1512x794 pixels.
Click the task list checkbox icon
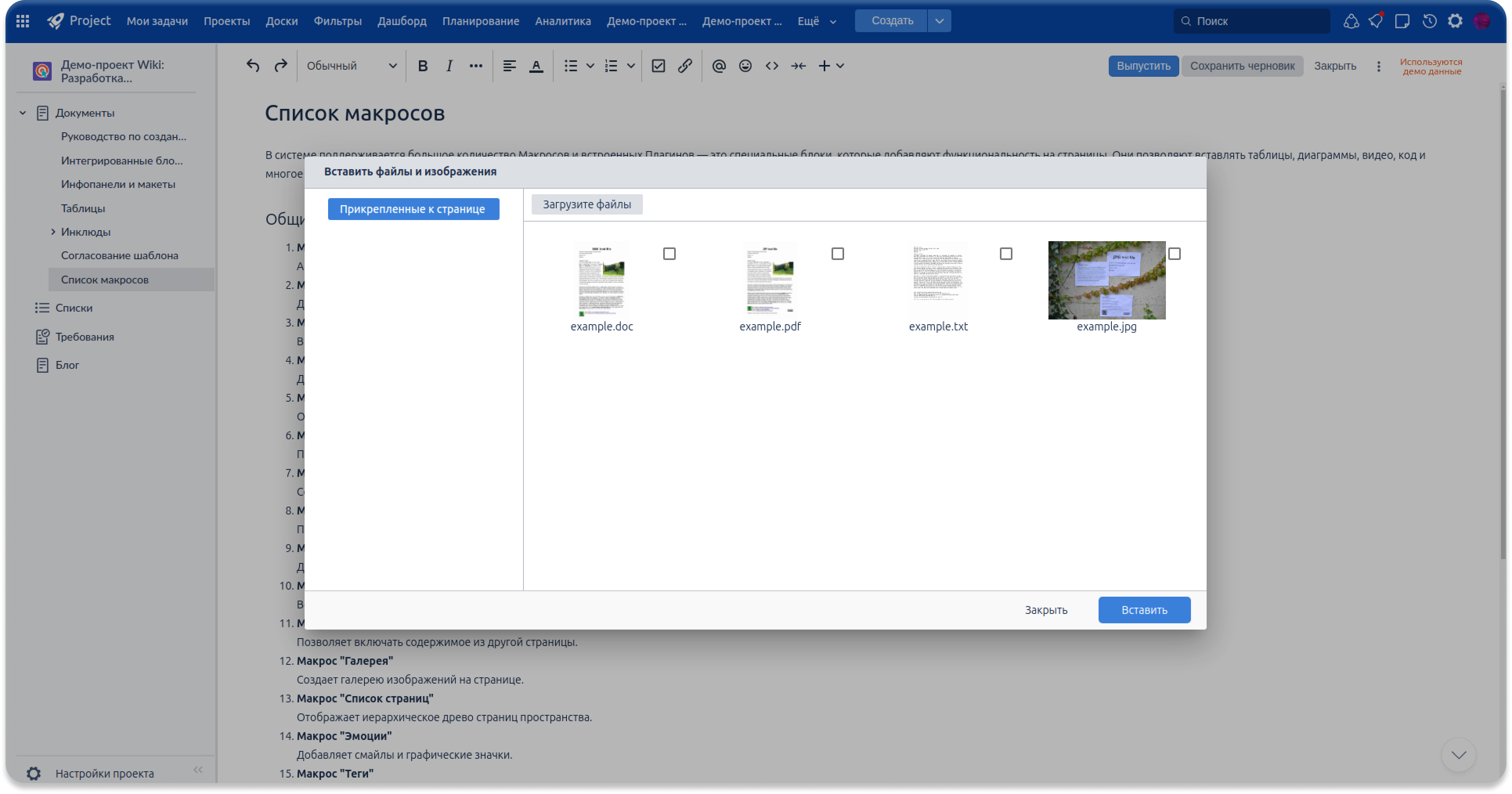tap(658, 66)
